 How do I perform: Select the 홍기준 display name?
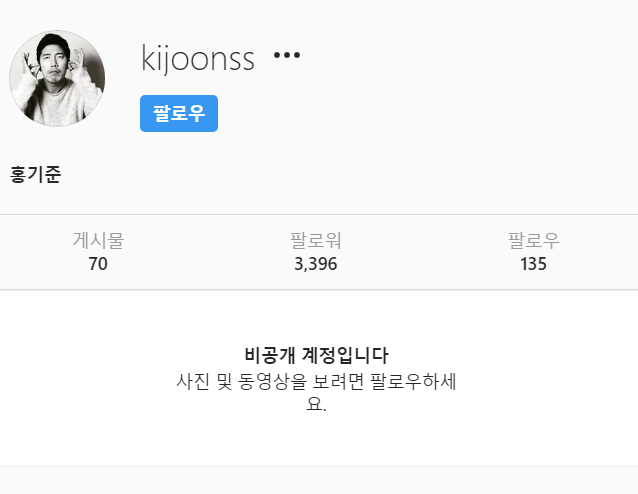click(35, 175)
